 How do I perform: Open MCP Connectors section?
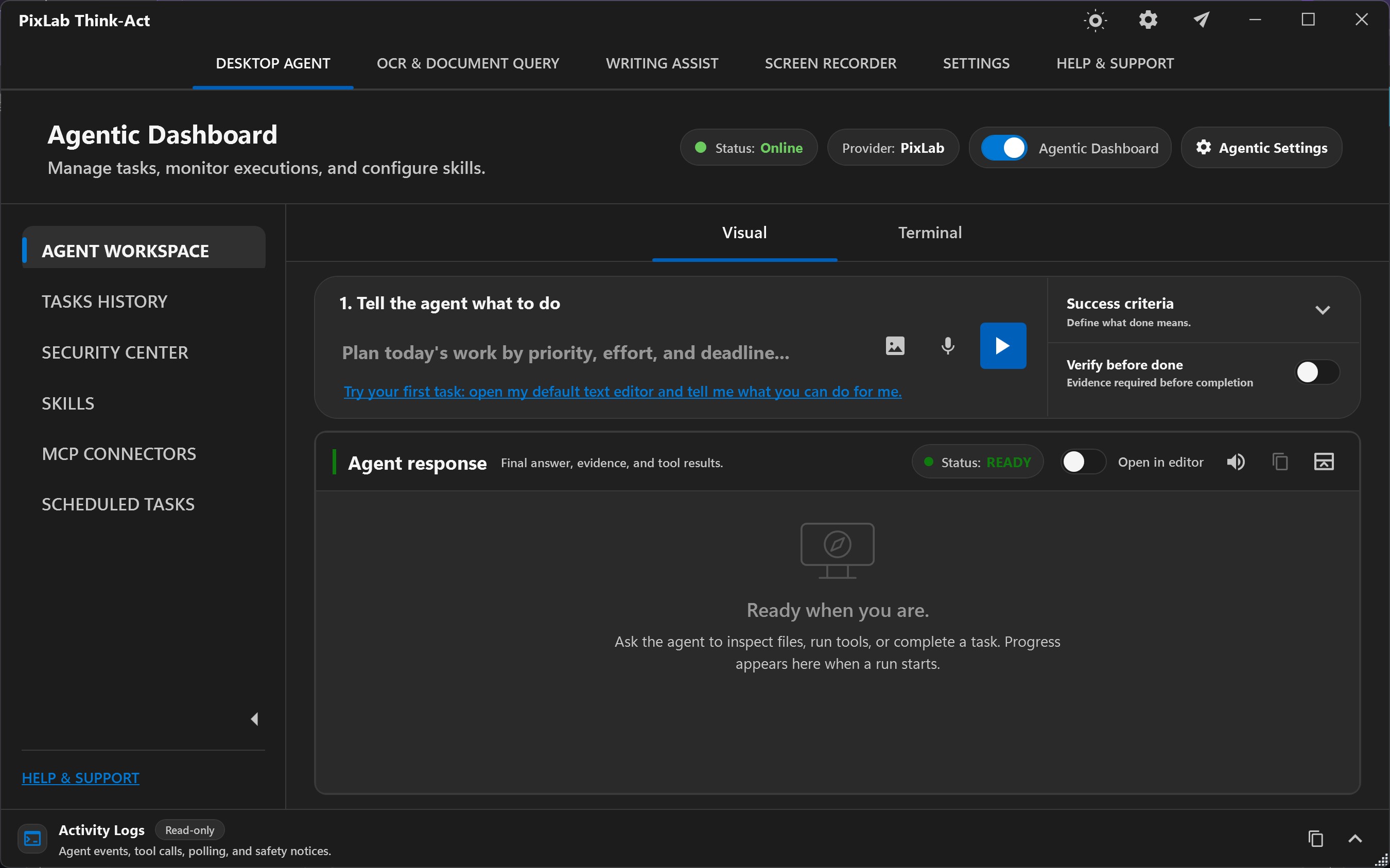119,454
